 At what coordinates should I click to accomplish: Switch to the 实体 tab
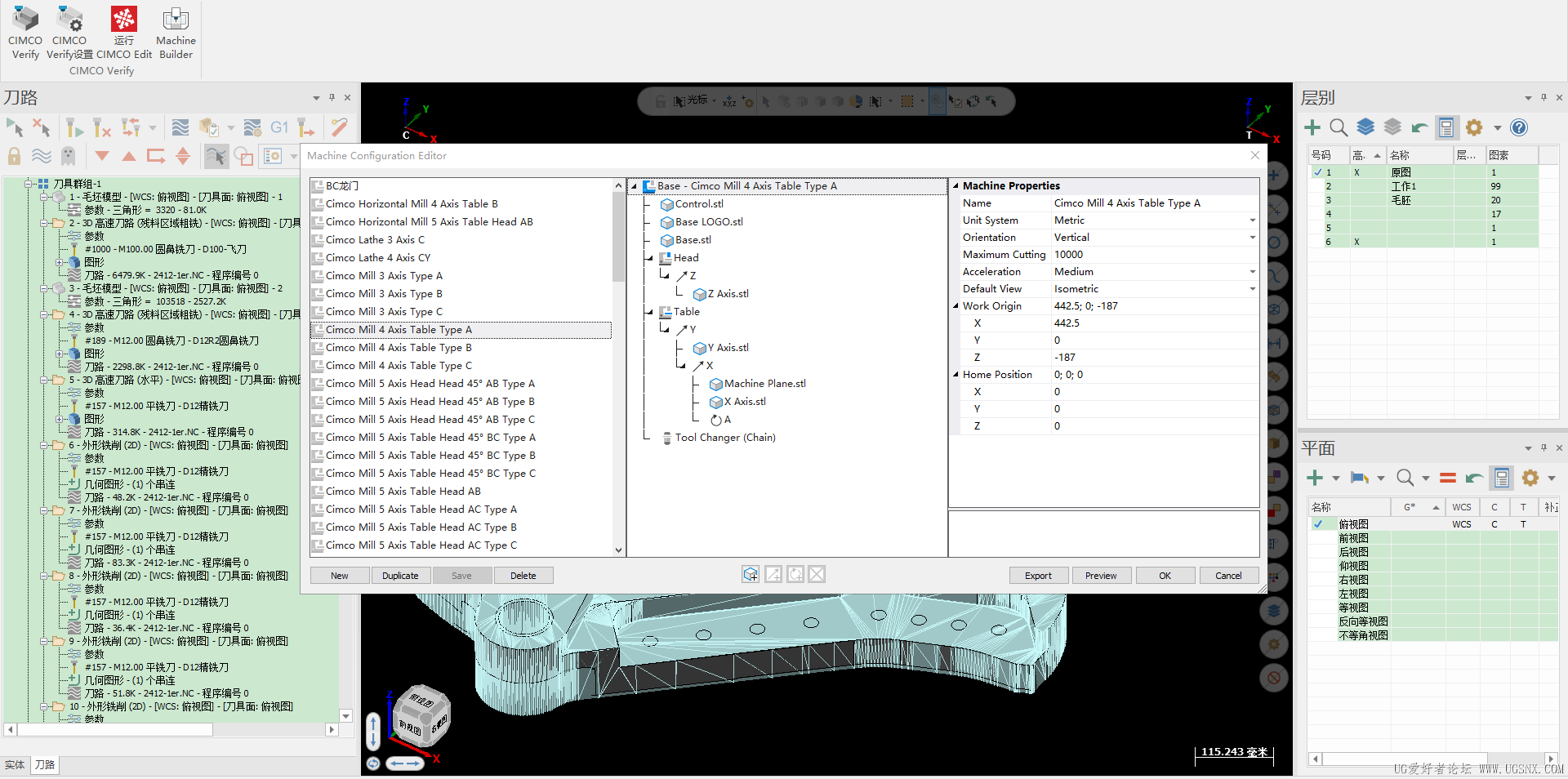point(15,765)
